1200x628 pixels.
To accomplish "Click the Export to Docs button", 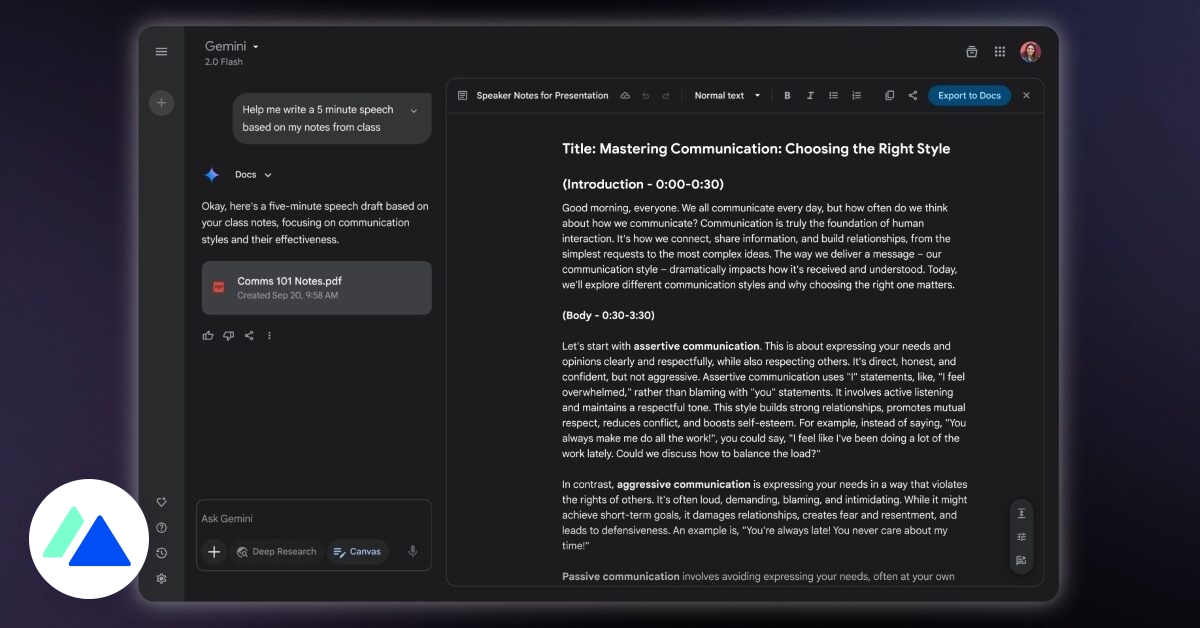I will tap(969, 95).
